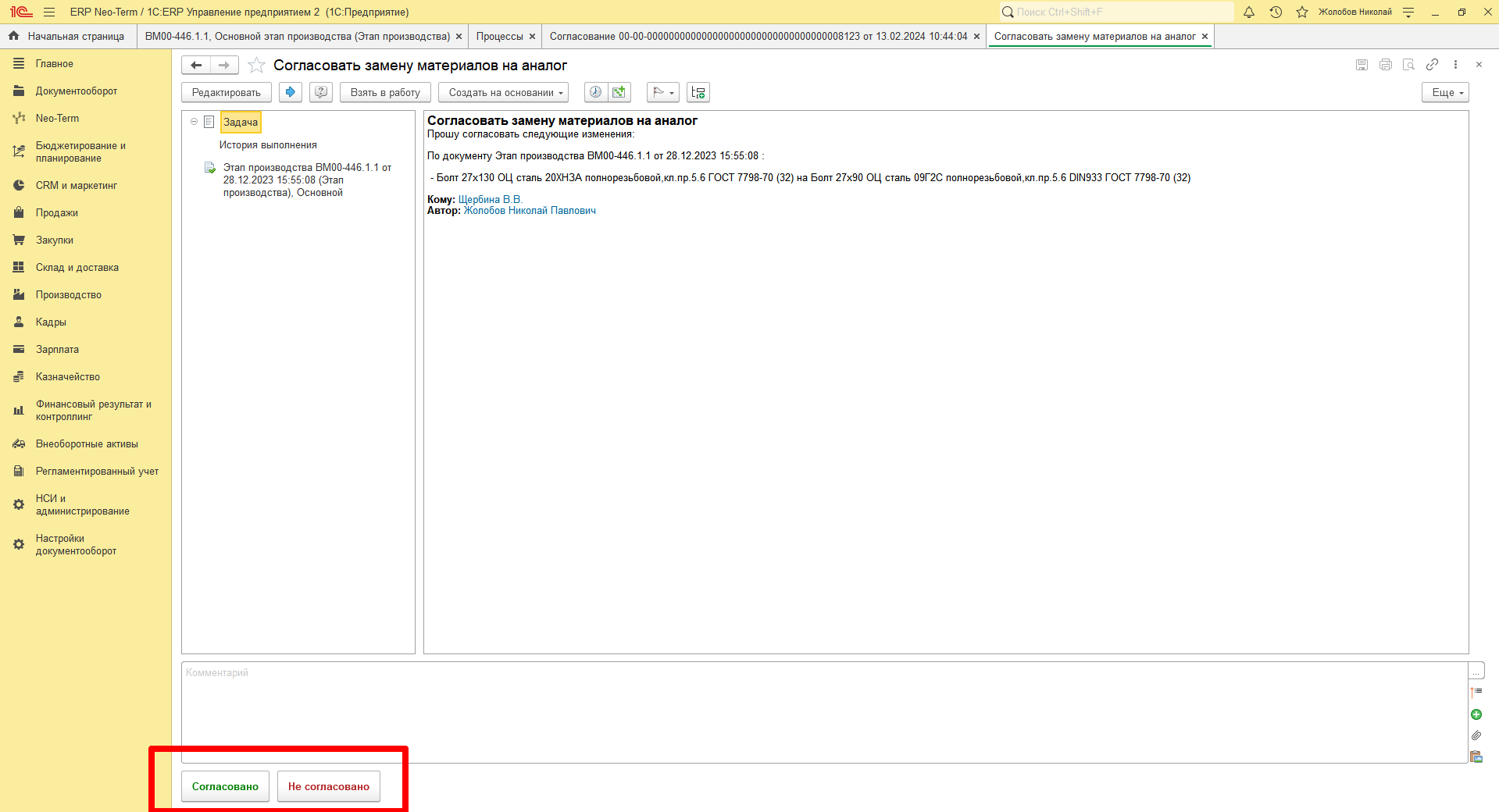This screenshot has width=1499, height=812.
Task: Click the Редактировать button
Action: point(227,92)
